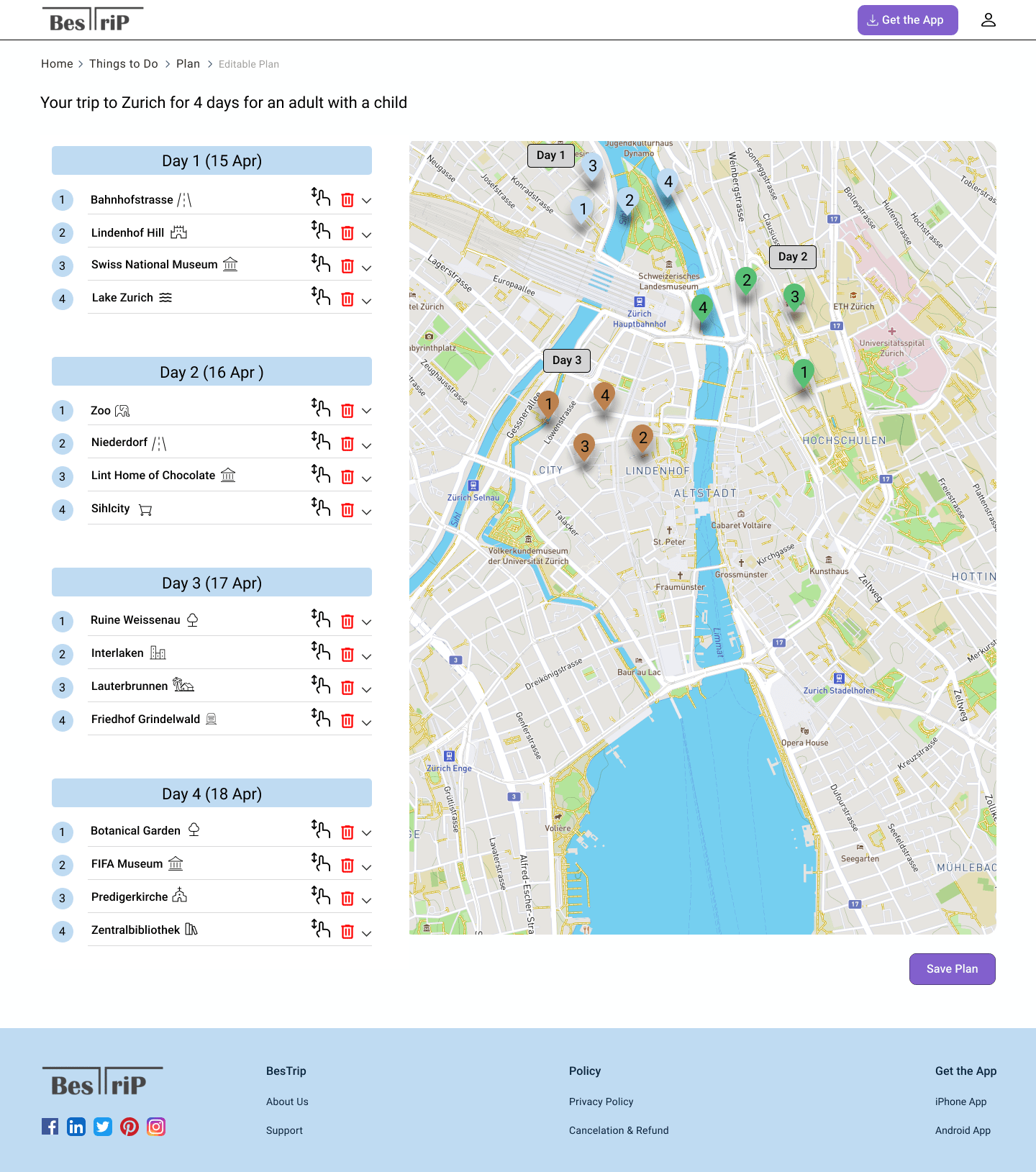The image size is (1036, 1172).
Task: Click blue map pin 4
Action: pos(668,183)
